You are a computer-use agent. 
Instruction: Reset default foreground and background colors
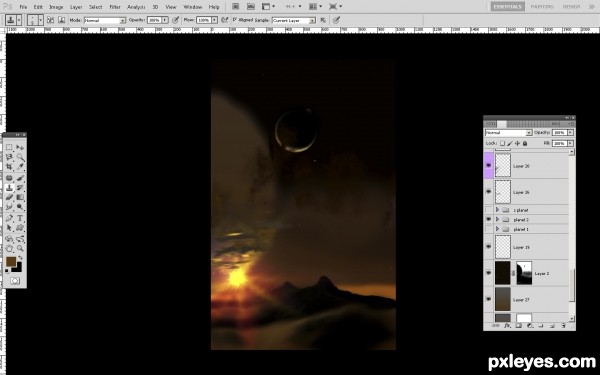7,271
